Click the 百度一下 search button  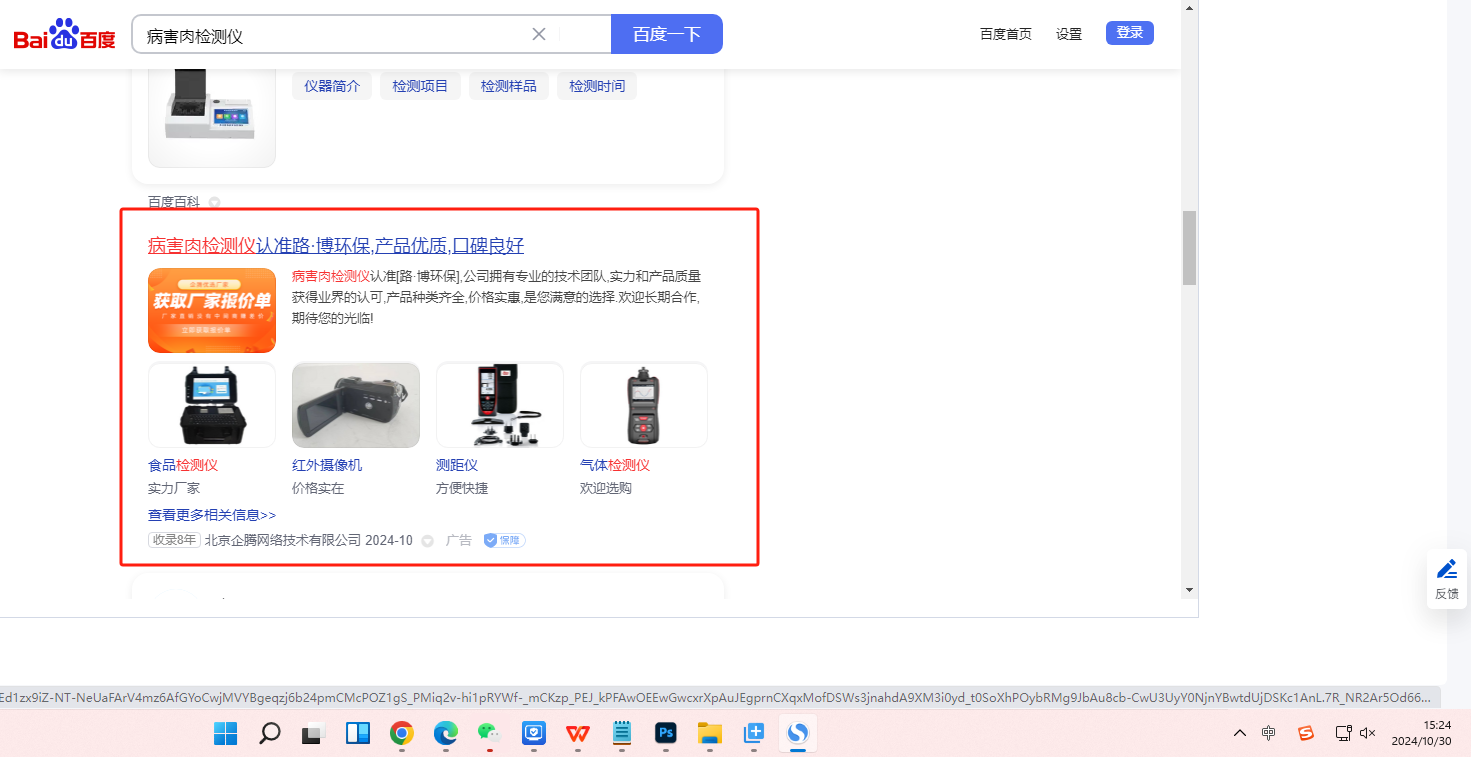pyautogui.click(x=667, y=34)
